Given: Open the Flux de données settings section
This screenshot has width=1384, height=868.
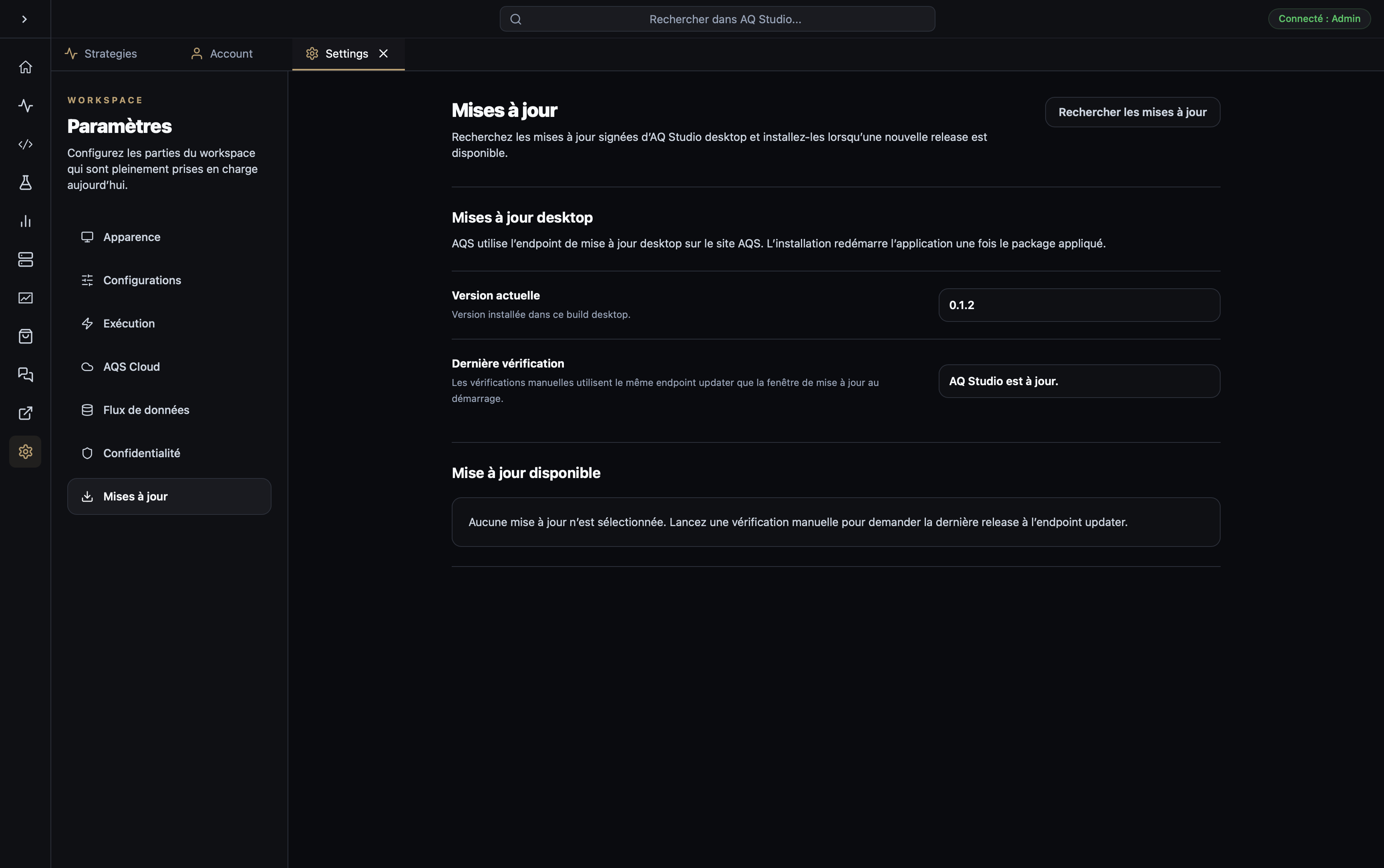Looking at the screenshot, I should coord(169,410).
